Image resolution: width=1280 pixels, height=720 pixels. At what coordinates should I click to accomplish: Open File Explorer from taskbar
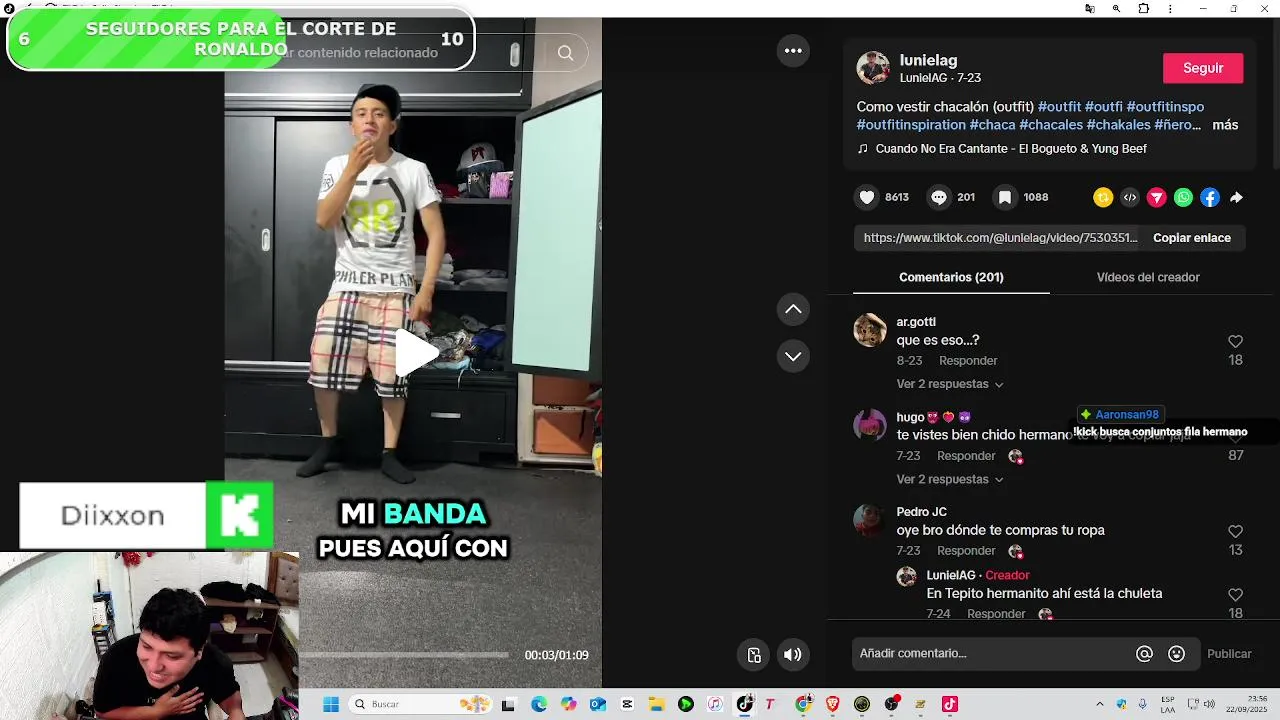656,704
